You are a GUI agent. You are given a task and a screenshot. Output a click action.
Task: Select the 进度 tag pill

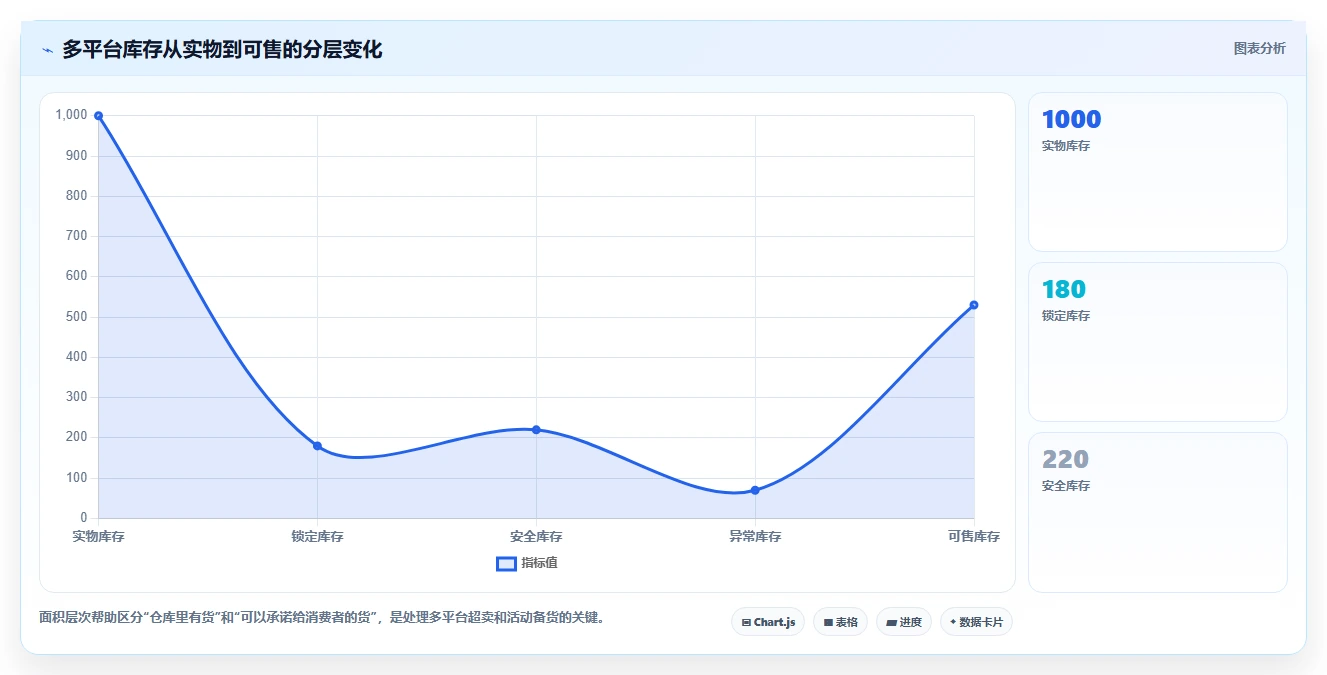click(904, 622)
